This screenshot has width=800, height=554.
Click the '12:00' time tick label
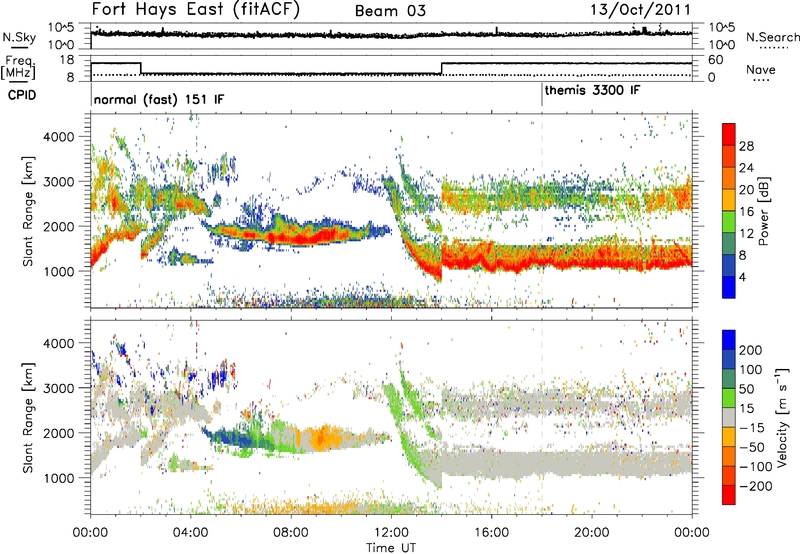(x=391, y=533)
